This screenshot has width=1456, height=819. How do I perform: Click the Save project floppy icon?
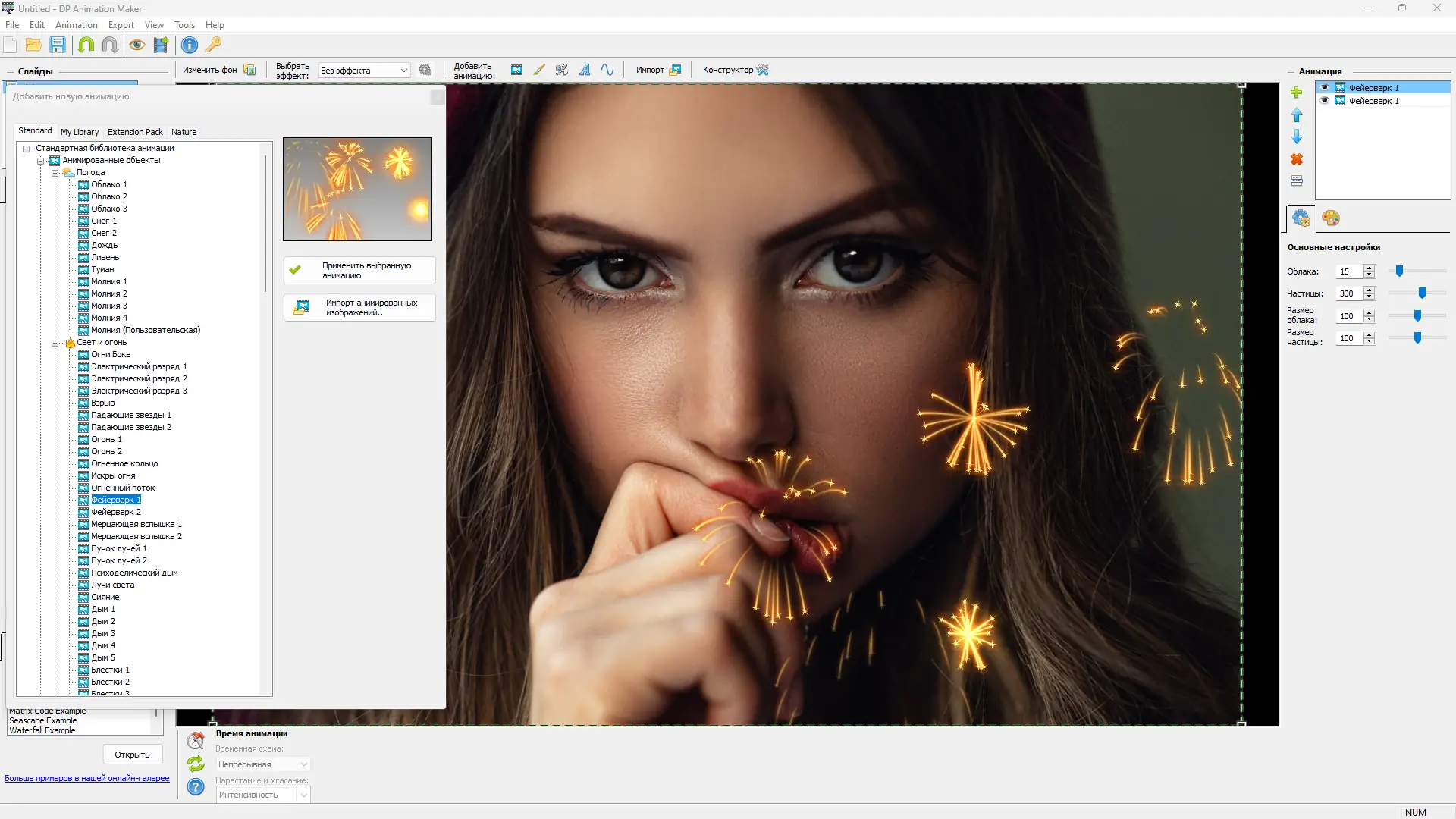tap(58, 45)
